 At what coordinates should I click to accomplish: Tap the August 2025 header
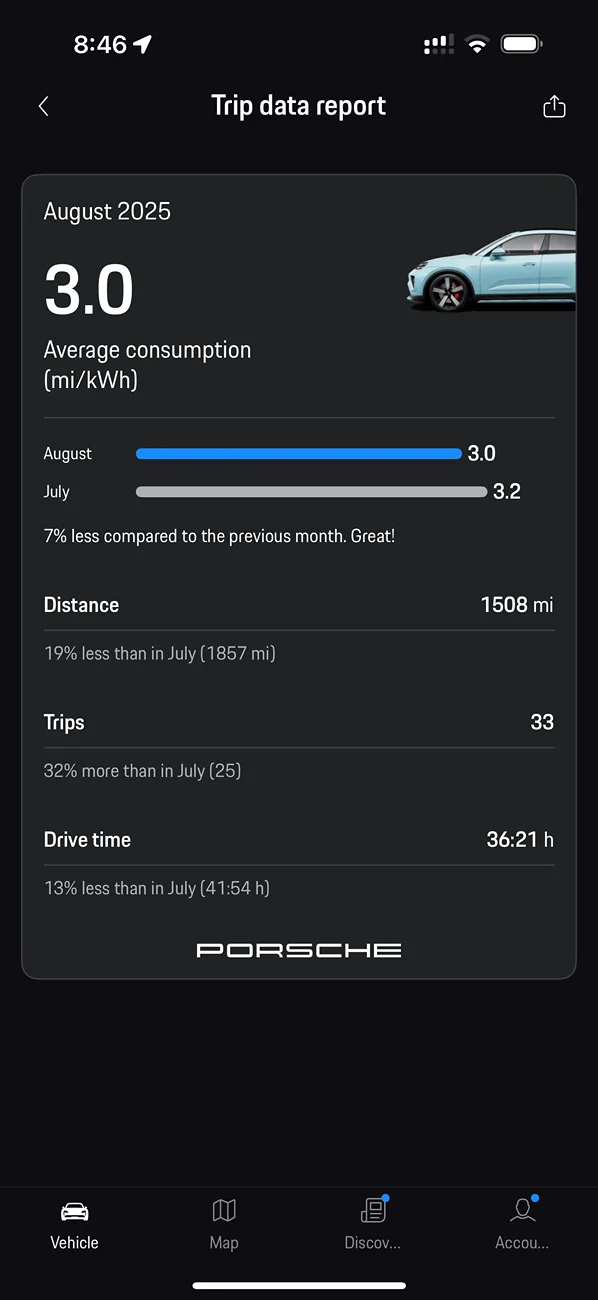(107, 211)
